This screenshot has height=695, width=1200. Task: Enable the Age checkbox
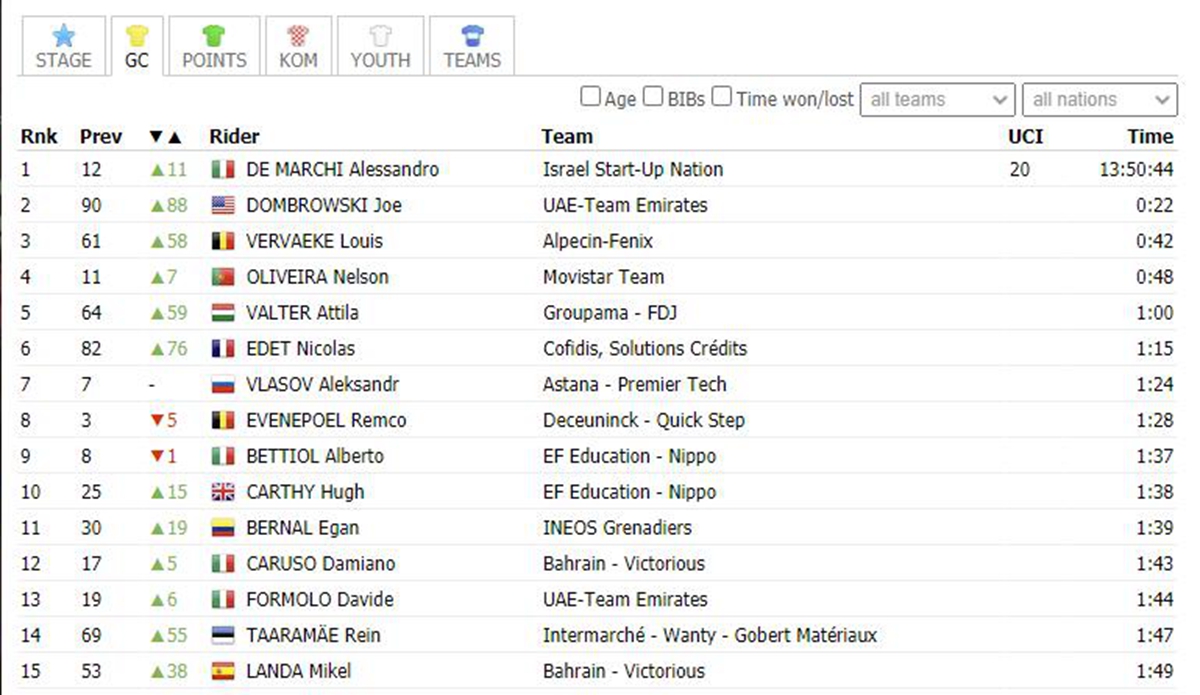pyautogui.click(x=591, y=98)
